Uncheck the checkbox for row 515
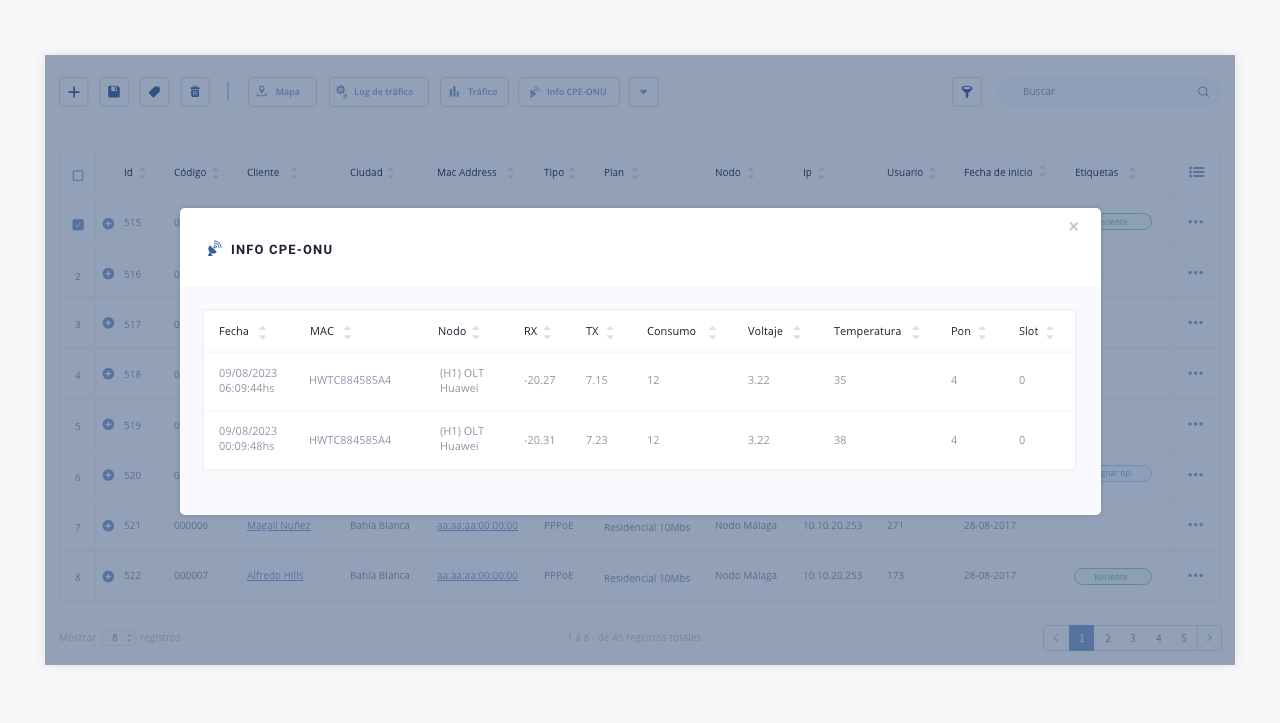This screenshot has height=723, width=1280. 78,224
